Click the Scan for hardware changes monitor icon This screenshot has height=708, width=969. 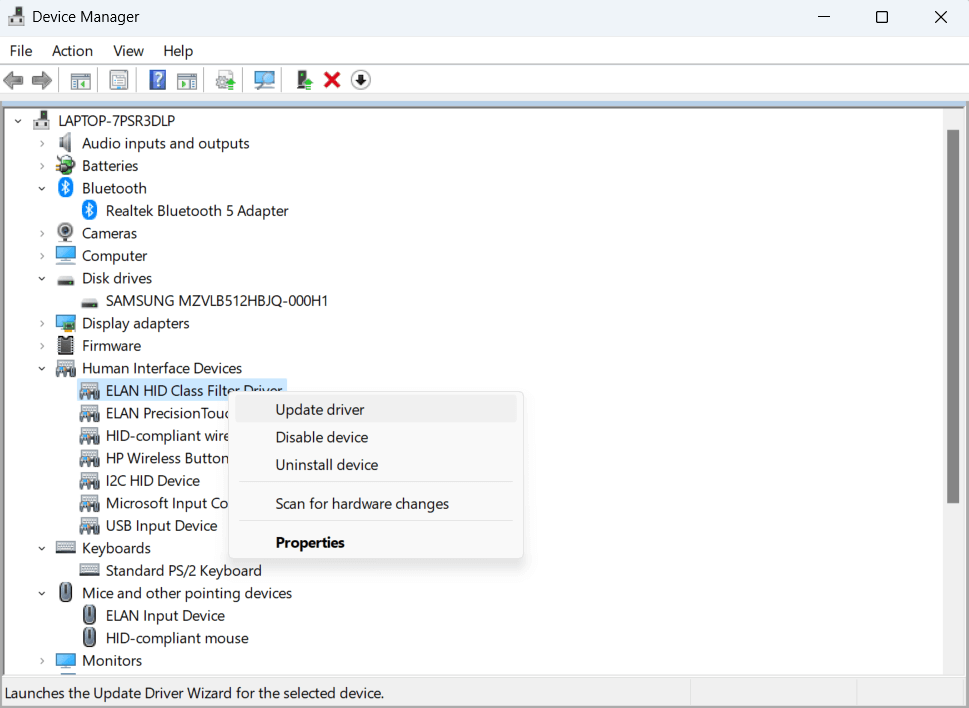(x=264, y=80)
